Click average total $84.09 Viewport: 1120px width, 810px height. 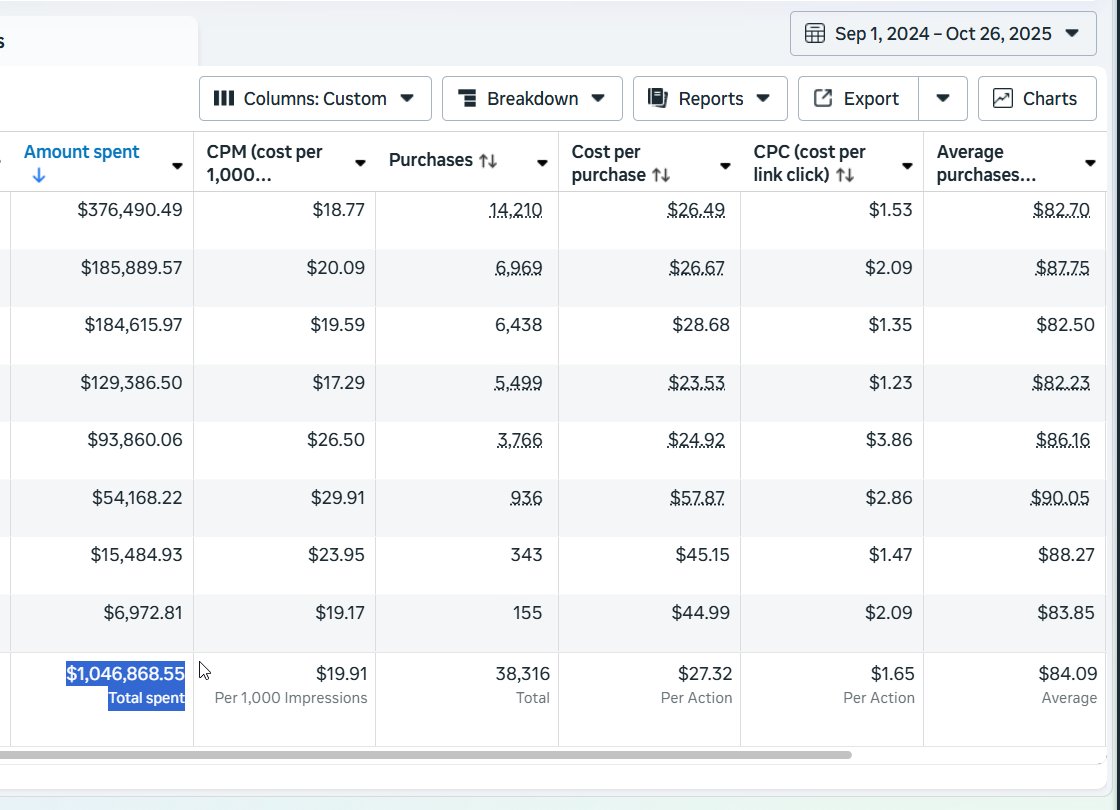[x=1068, y=674]
